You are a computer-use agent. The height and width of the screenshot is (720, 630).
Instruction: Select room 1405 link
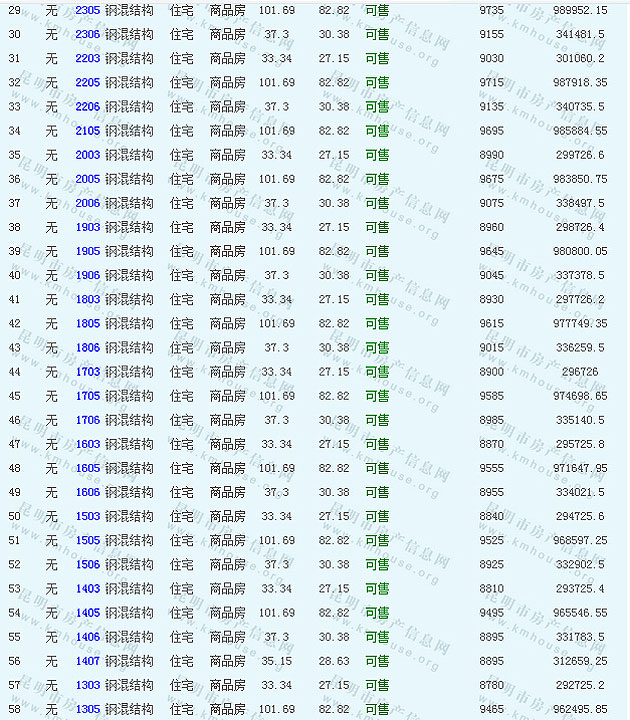coord(87,613)
